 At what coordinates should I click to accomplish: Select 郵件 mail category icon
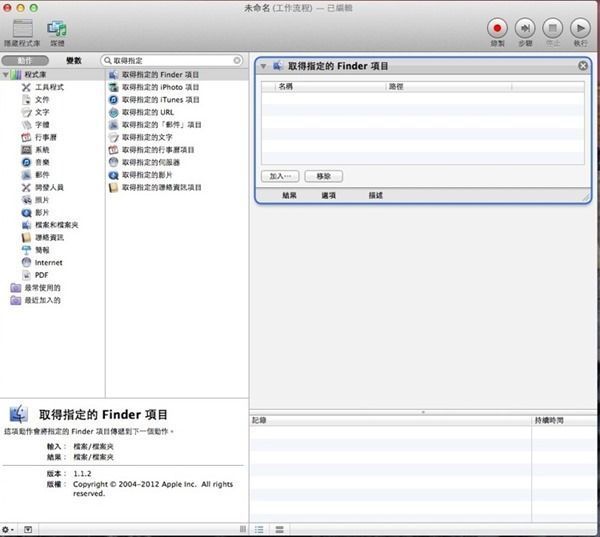tap(26, 175)
